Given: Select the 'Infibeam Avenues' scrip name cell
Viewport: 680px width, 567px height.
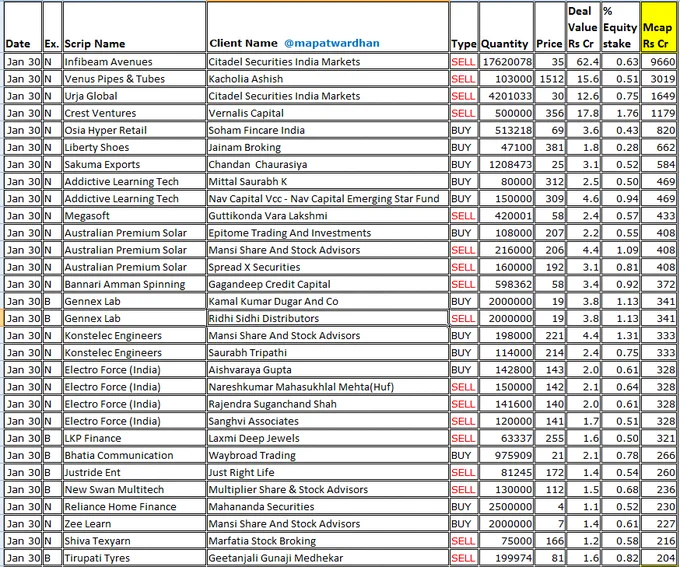Looking at the screenshot, I should (134, 62).
